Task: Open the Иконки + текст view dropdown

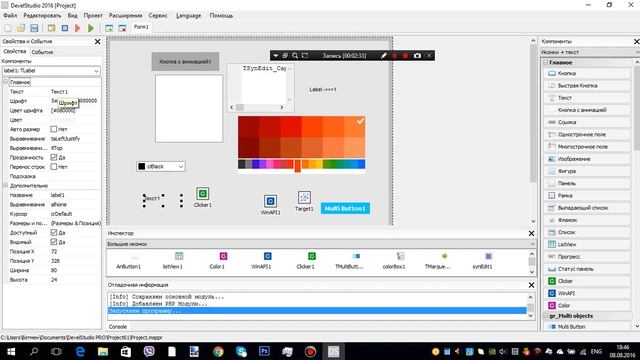Action: pyautogui.click(x=637, y=52)
